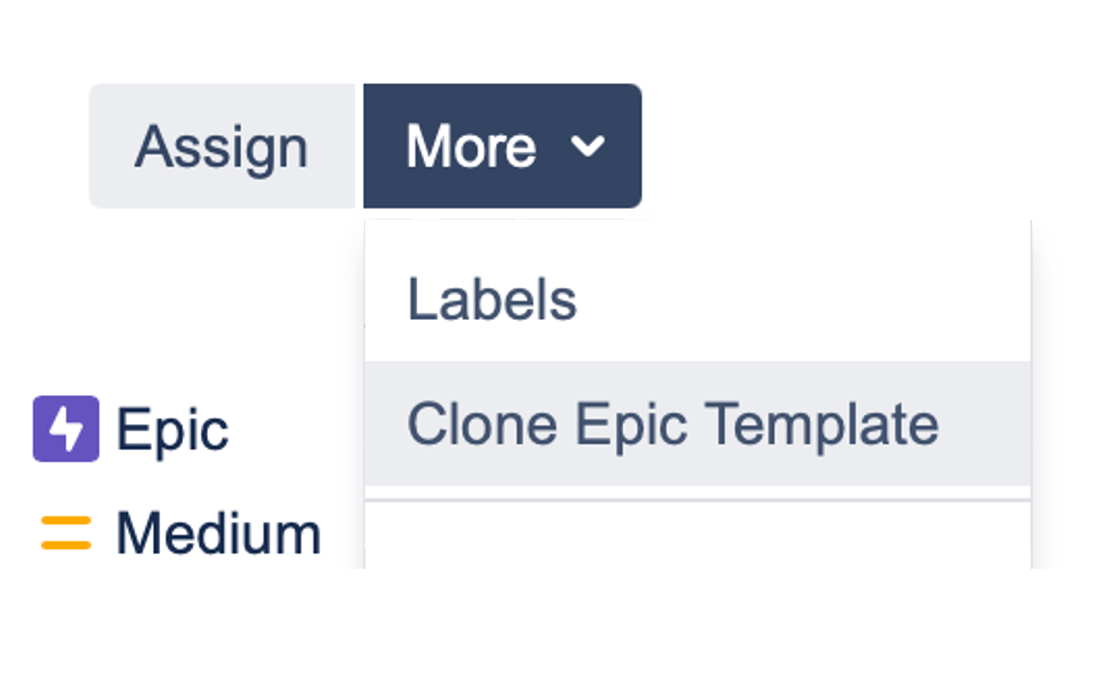
Task: Open Labels editor from dropdown list
Action: pos(492,300)
